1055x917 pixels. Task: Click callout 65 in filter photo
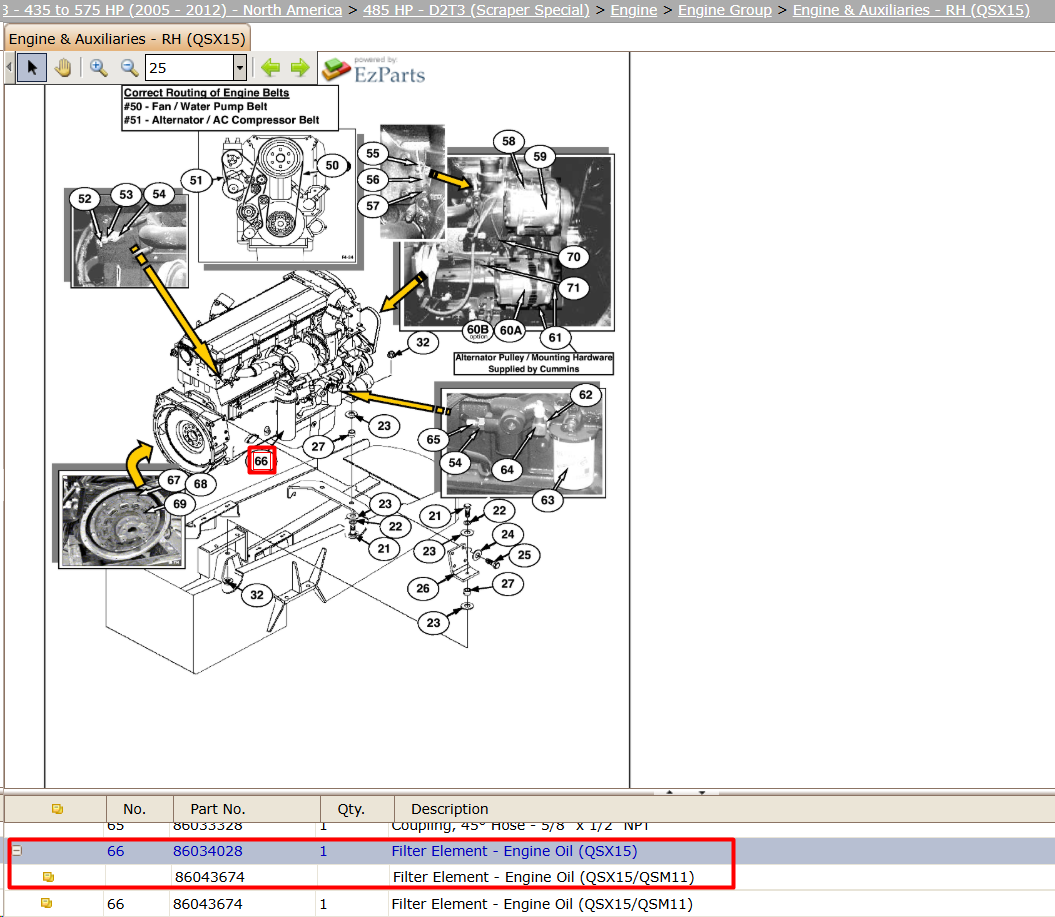[433, 440]
